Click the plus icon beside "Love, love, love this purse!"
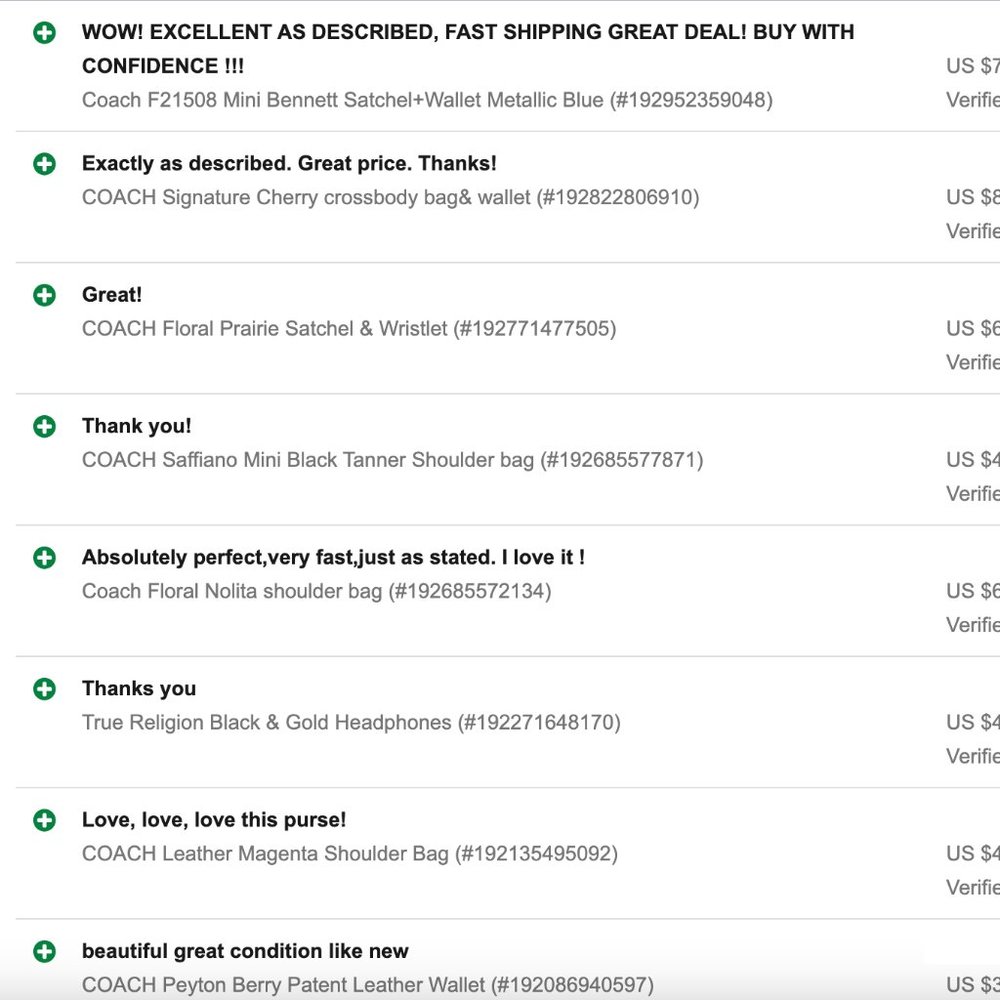This screenshot has width=1000, height=1000. 44,821
